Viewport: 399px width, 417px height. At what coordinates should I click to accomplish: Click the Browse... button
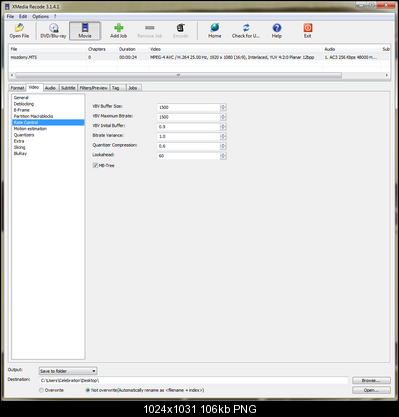click(371, 380)
